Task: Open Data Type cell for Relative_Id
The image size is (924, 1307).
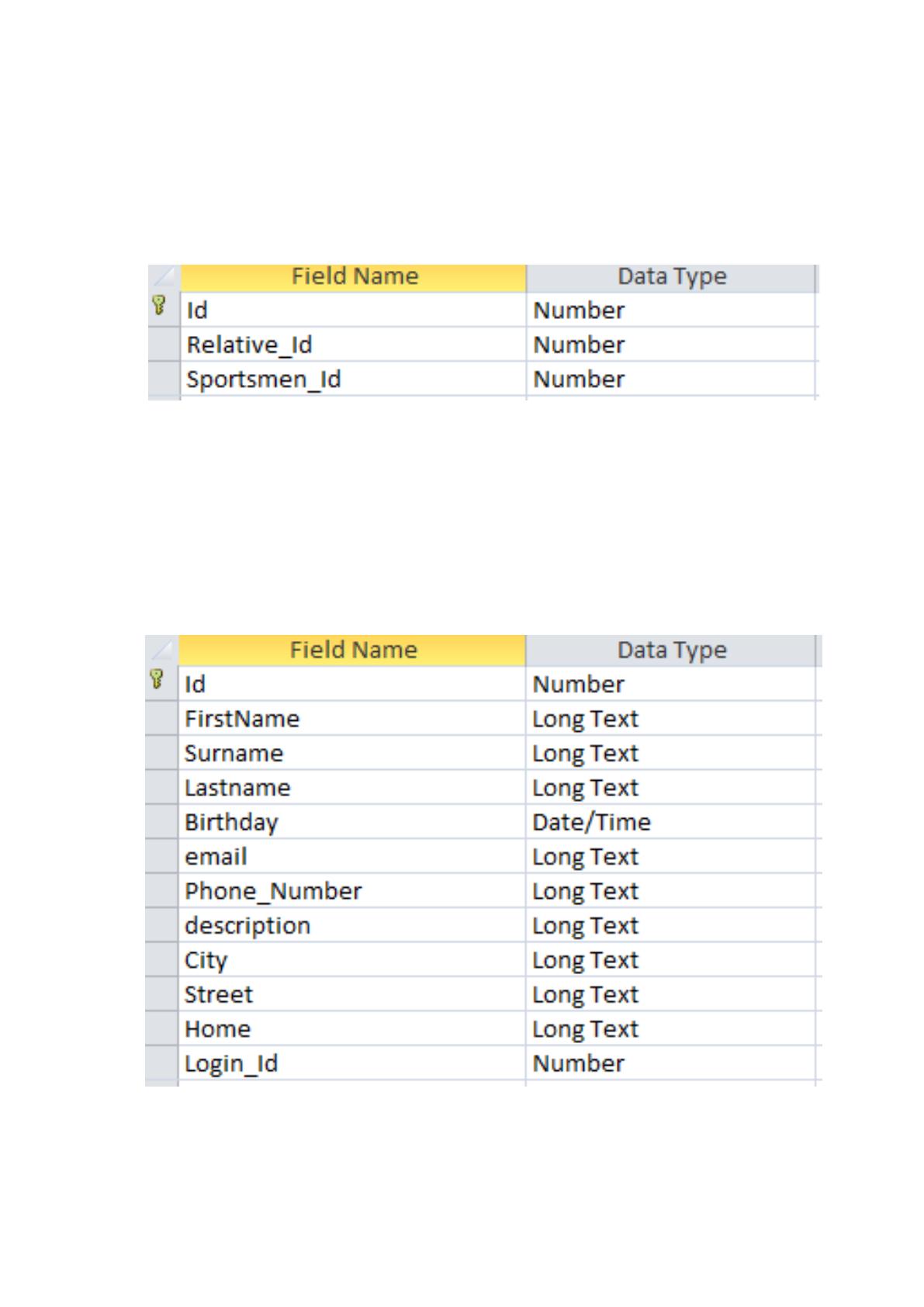Action: [671, 344]
